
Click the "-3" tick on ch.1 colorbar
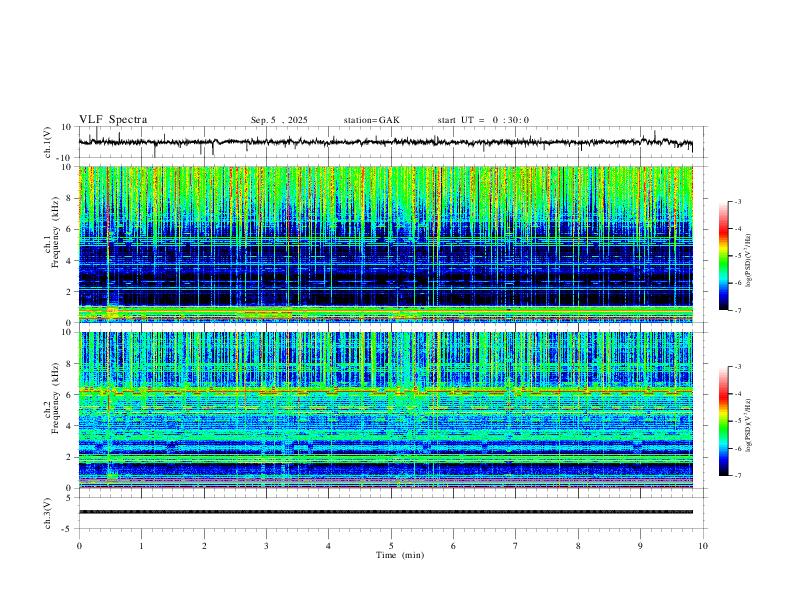(x=737, y=201)
